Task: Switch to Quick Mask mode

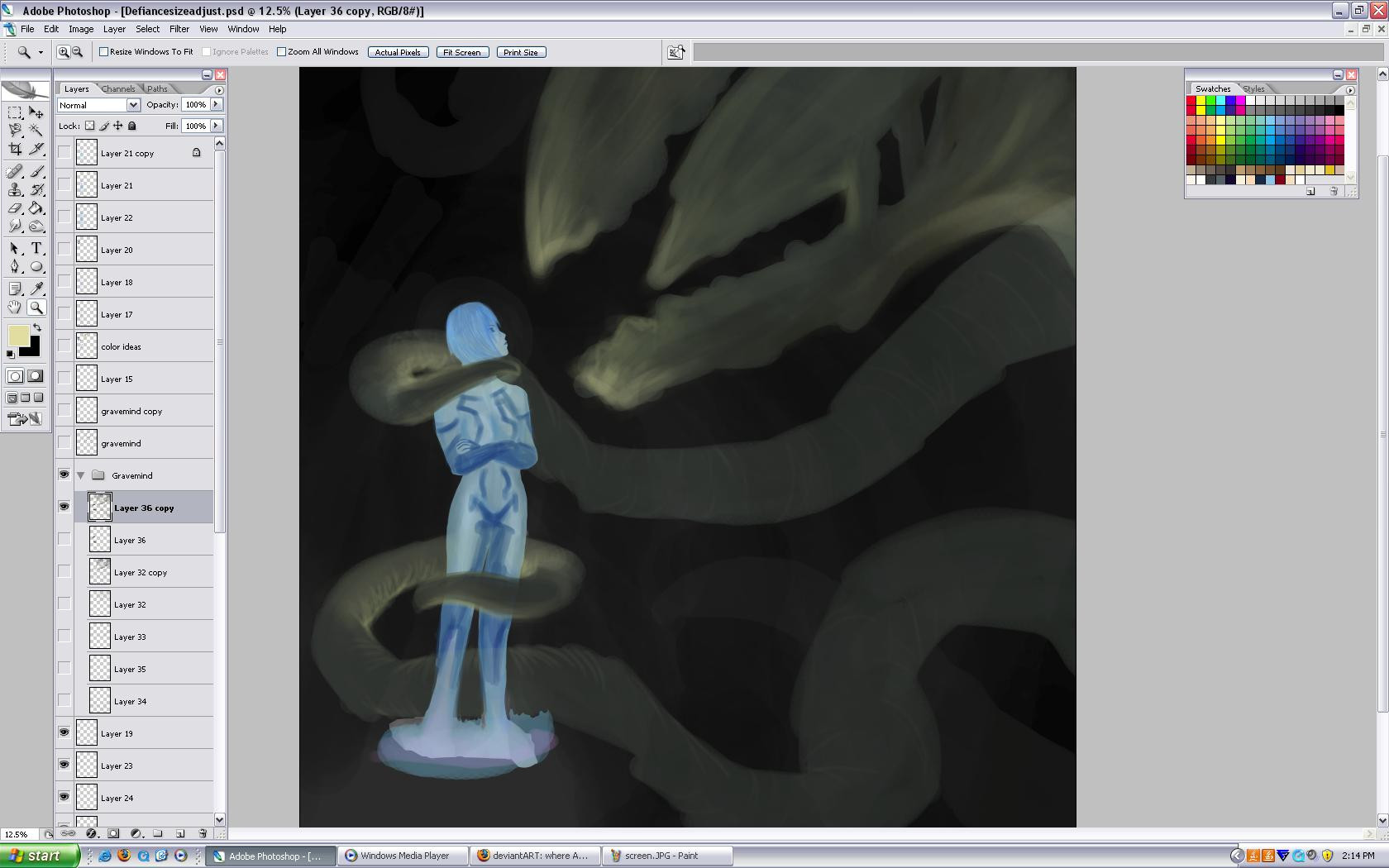Action: [x=36, y=376]
